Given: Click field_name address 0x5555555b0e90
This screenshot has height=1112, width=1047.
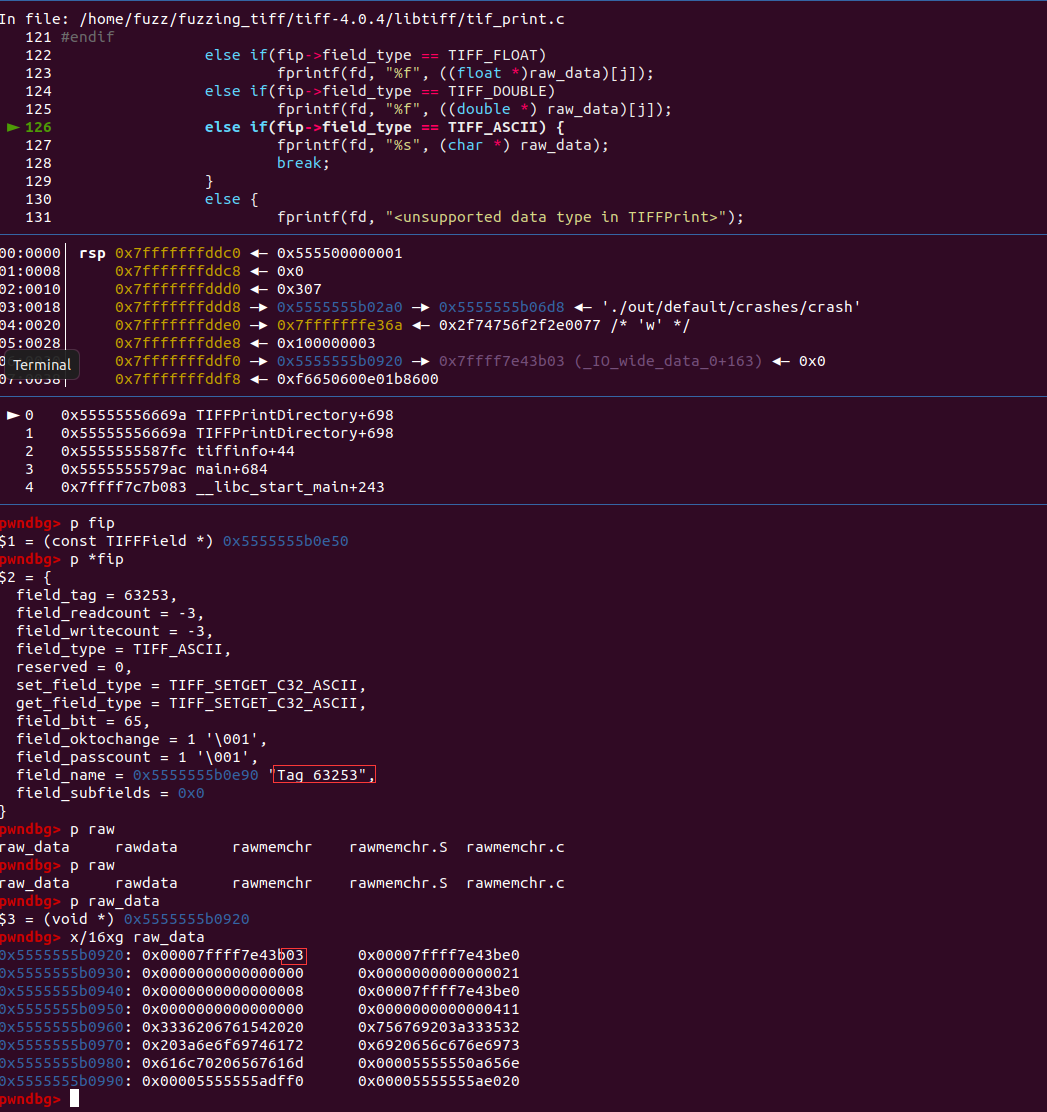Looking at the screenshot, I should click(195, 775).
